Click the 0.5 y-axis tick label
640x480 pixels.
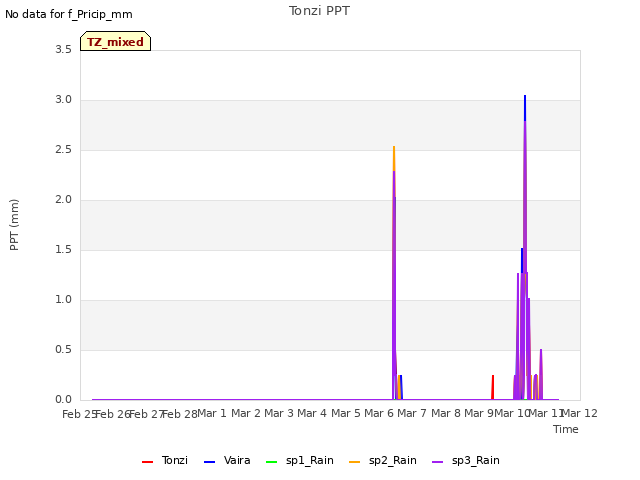coord(63,349)
